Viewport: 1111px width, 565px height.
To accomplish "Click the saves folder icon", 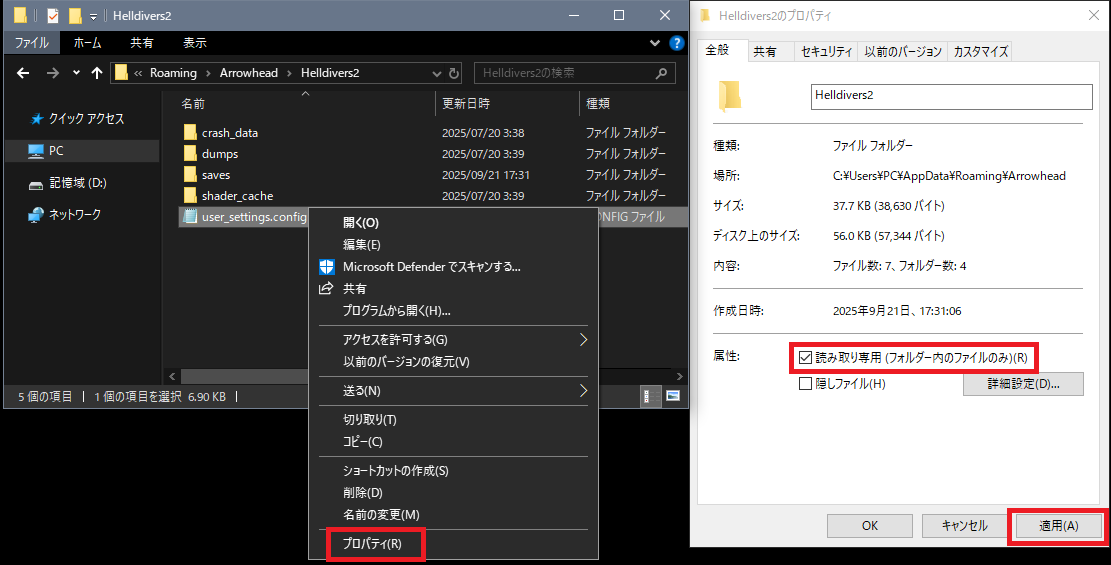I will pyautogui.click(x=190, y=174).
